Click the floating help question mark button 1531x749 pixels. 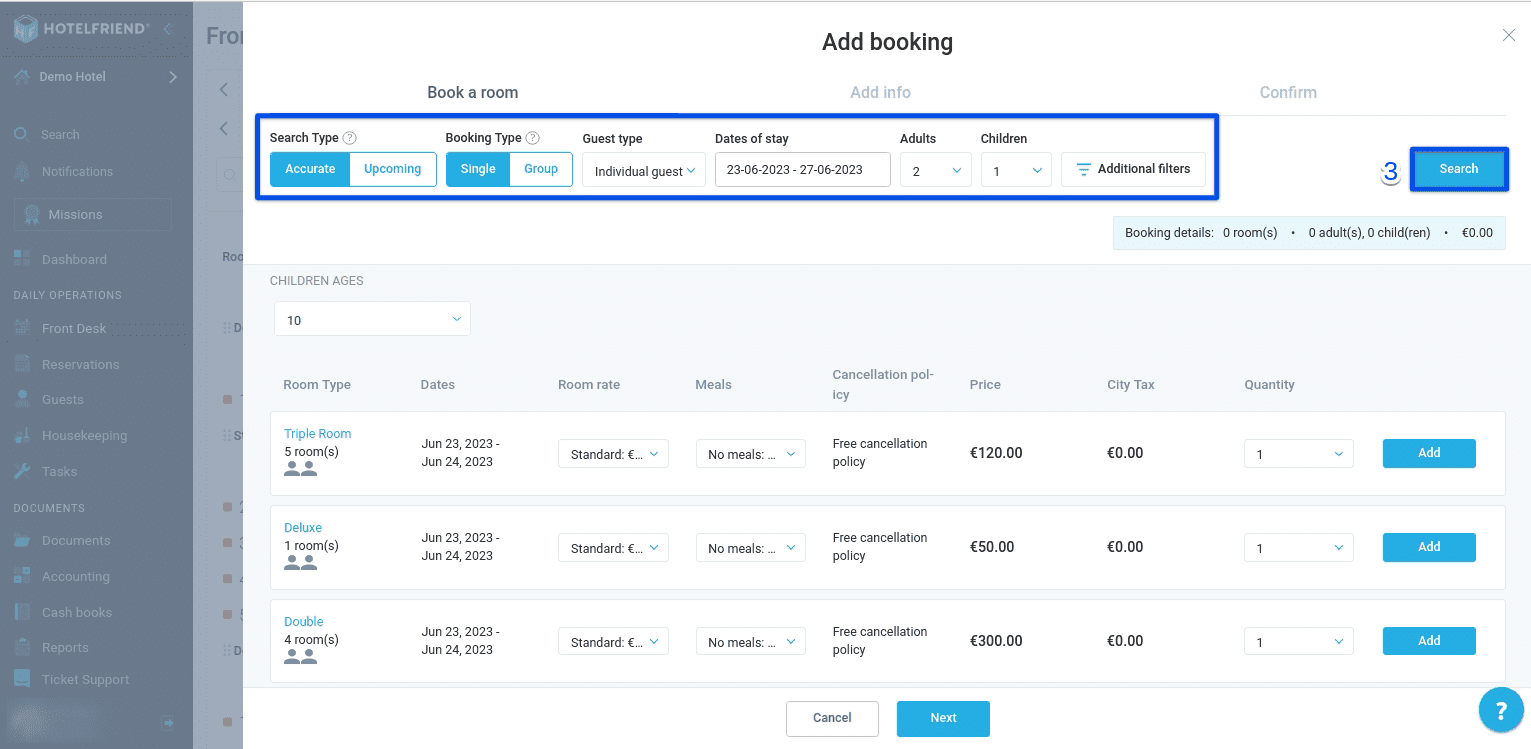(1501, 709)
